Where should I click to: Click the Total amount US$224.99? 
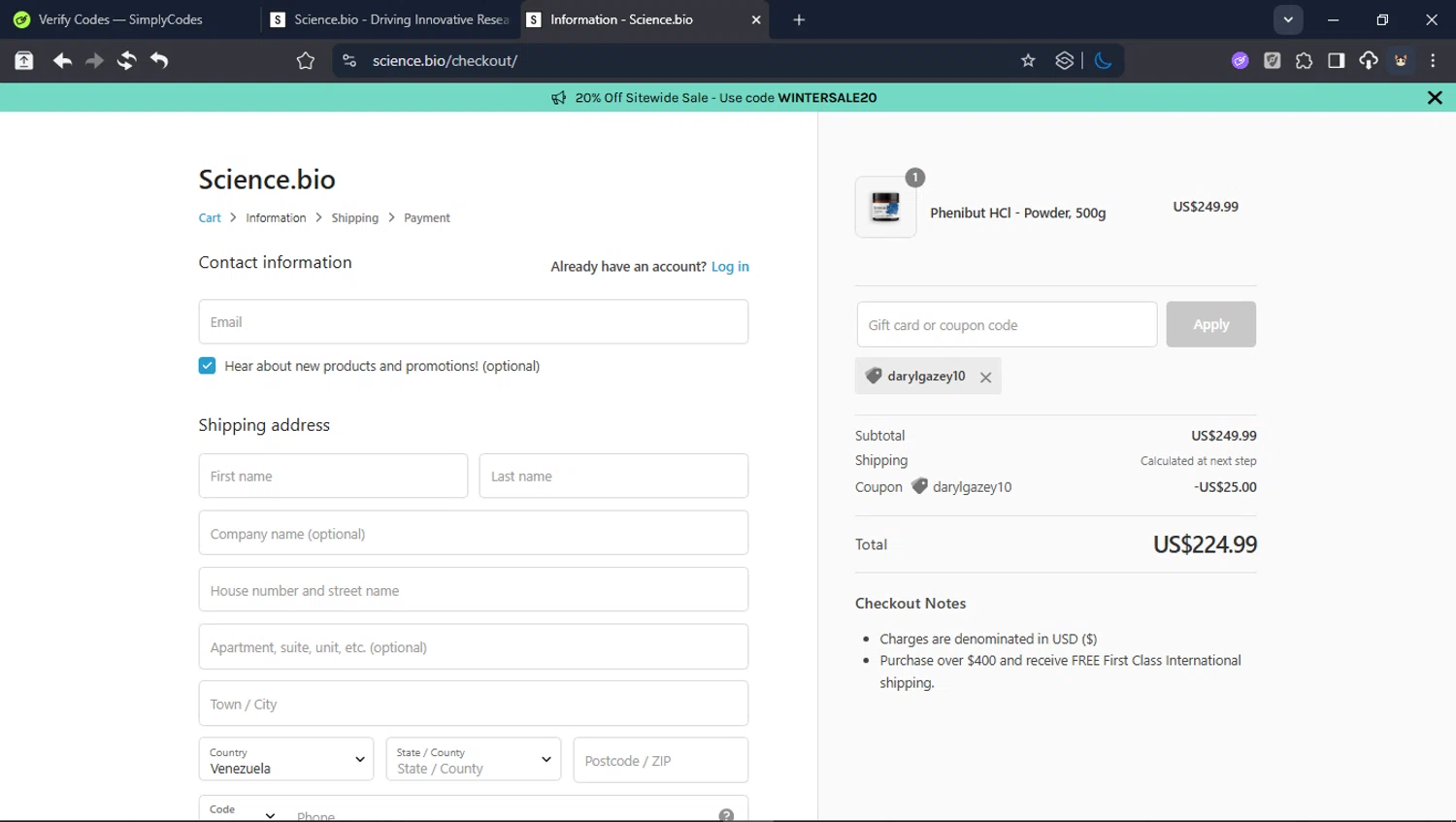point(1205,545)
